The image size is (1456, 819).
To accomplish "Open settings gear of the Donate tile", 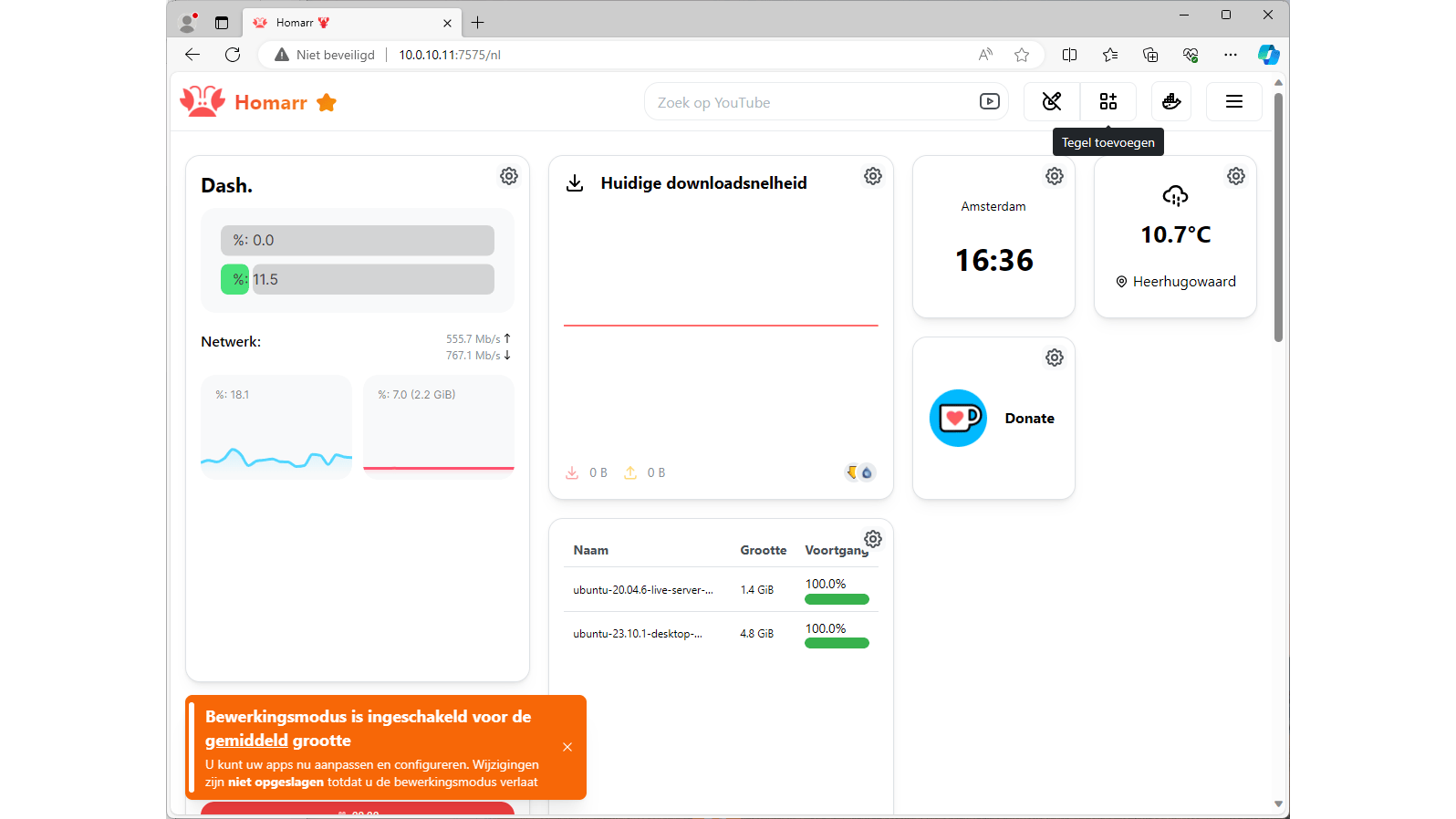I will click(x=1055, y=358).
